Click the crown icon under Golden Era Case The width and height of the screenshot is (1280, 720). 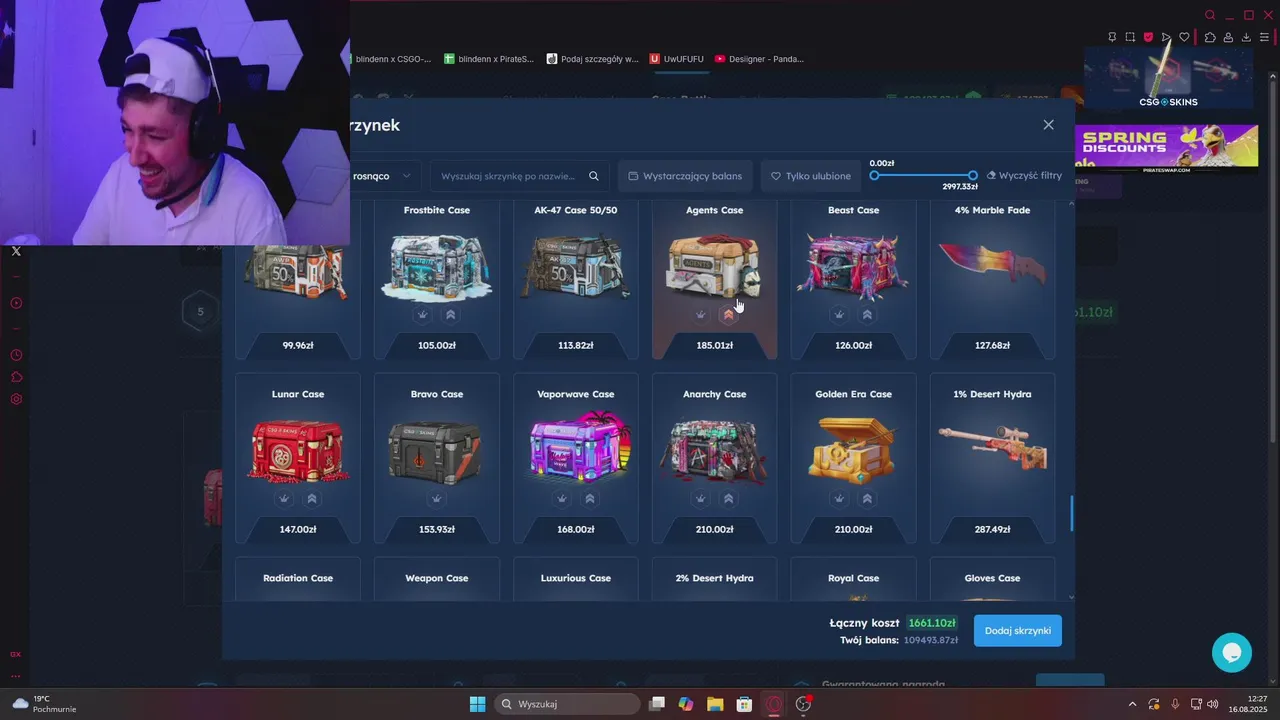pos(839,498)
